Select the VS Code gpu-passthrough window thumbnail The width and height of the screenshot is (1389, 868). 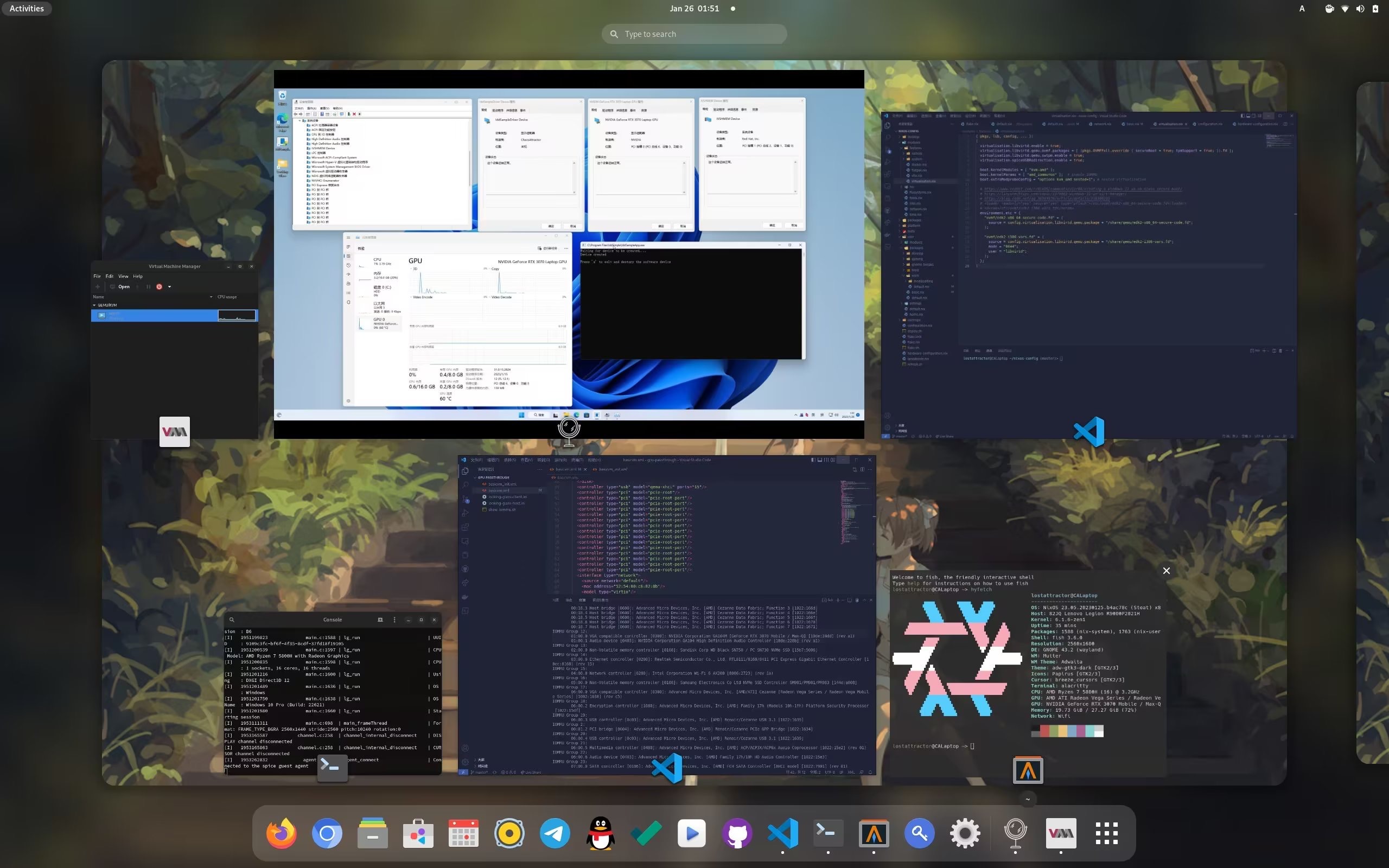coord(667,615)
